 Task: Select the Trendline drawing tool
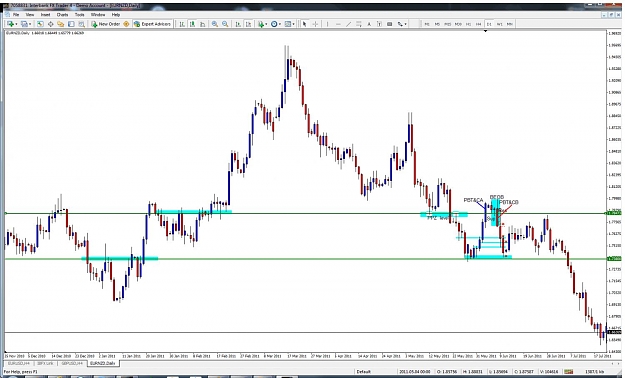point(348,24)
